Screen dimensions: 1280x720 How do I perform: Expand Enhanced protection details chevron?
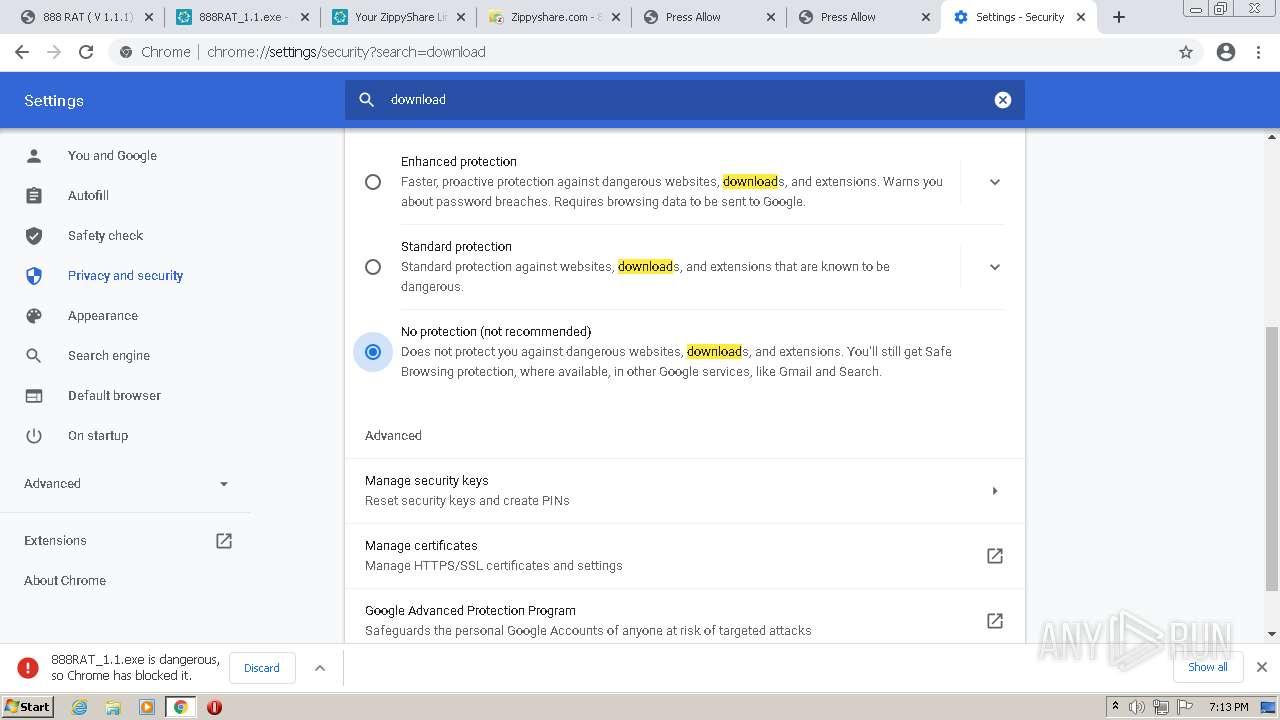click(x=995, y=182)
